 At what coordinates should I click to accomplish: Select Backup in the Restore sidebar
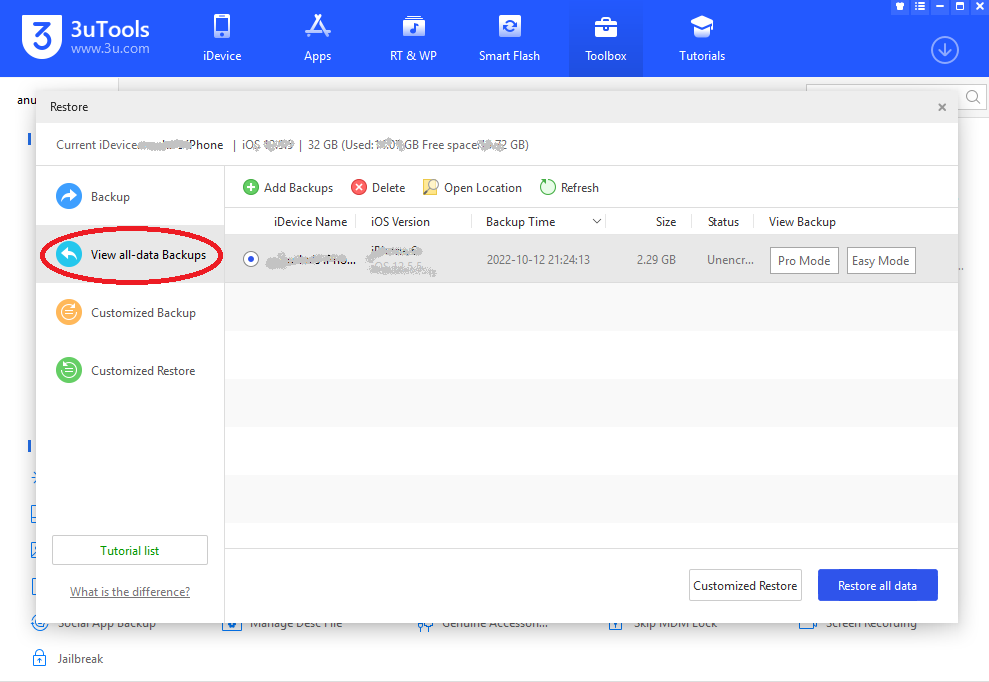pyautogui.click(x=130, y=197)
